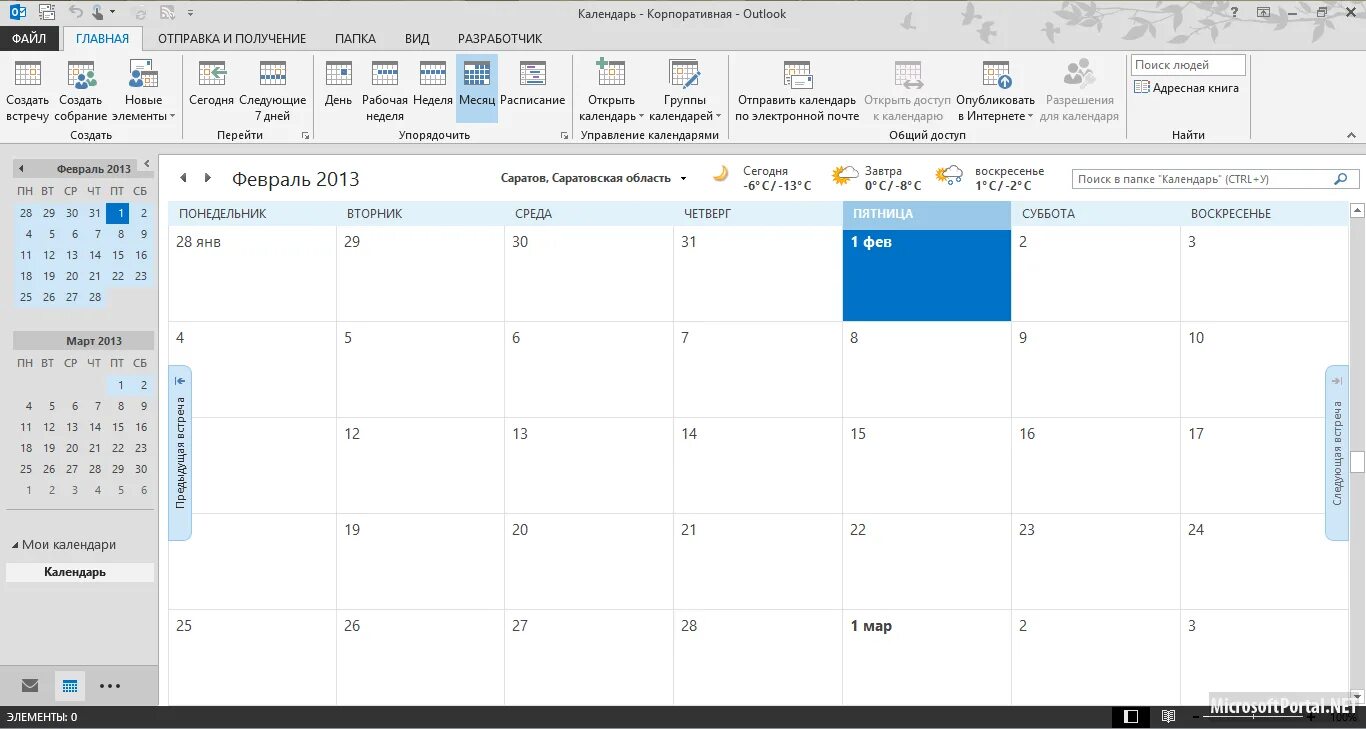
Task: Open the ОТПРАВКА И ПОЛУЧЕНИЕ tab
Action: coord(232,38)
